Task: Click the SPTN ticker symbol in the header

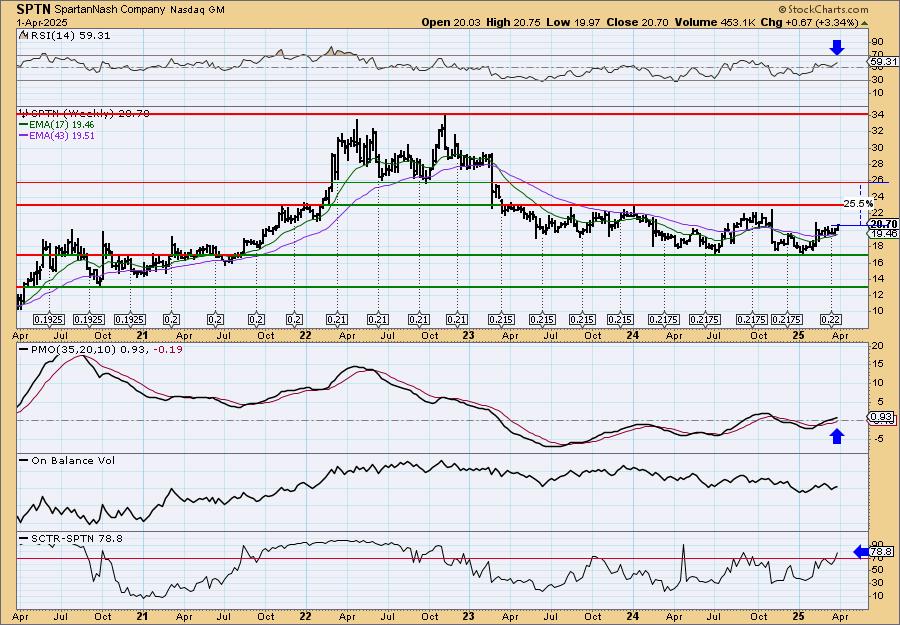Action: point(34,9)
